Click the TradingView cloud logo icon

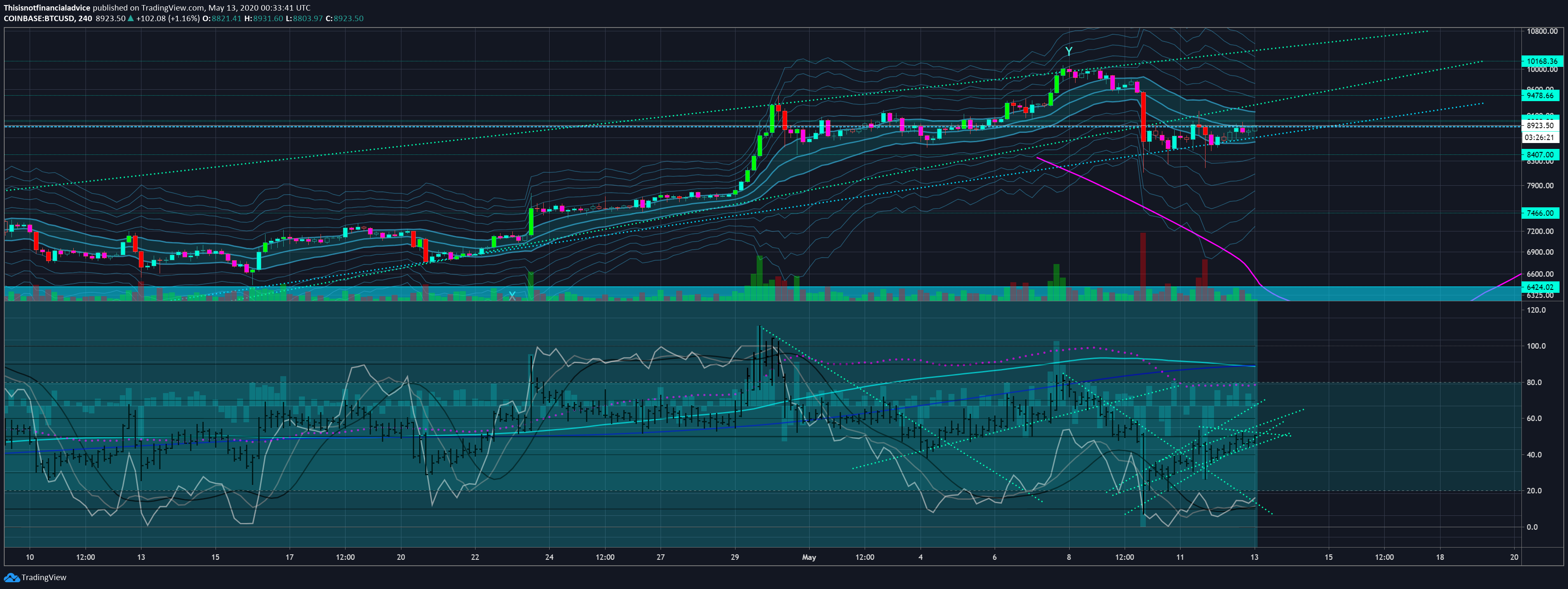(x=11, y=578)
